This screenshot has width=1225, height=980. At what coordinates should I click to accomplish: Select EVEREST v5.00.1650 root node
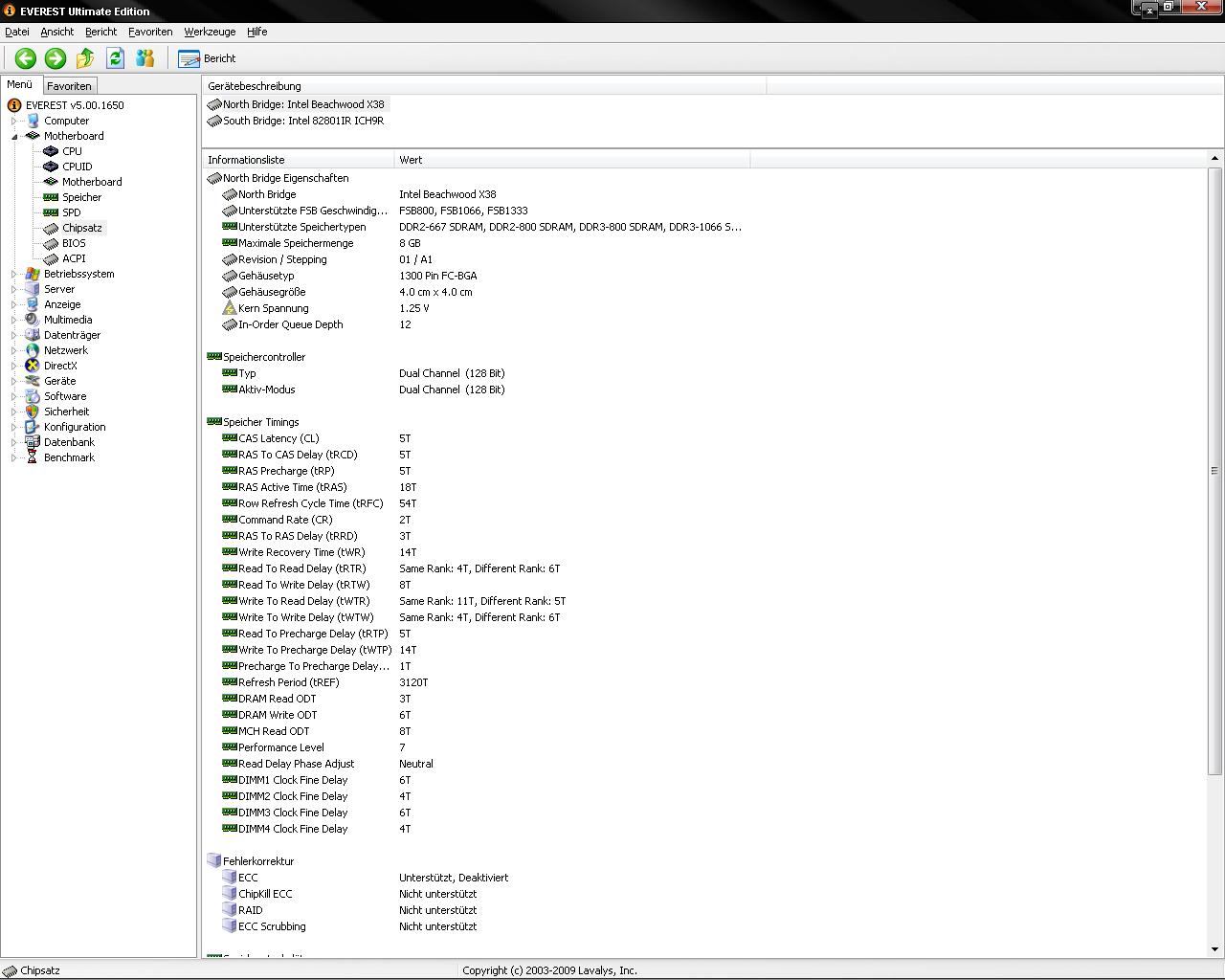pos(75,105)
